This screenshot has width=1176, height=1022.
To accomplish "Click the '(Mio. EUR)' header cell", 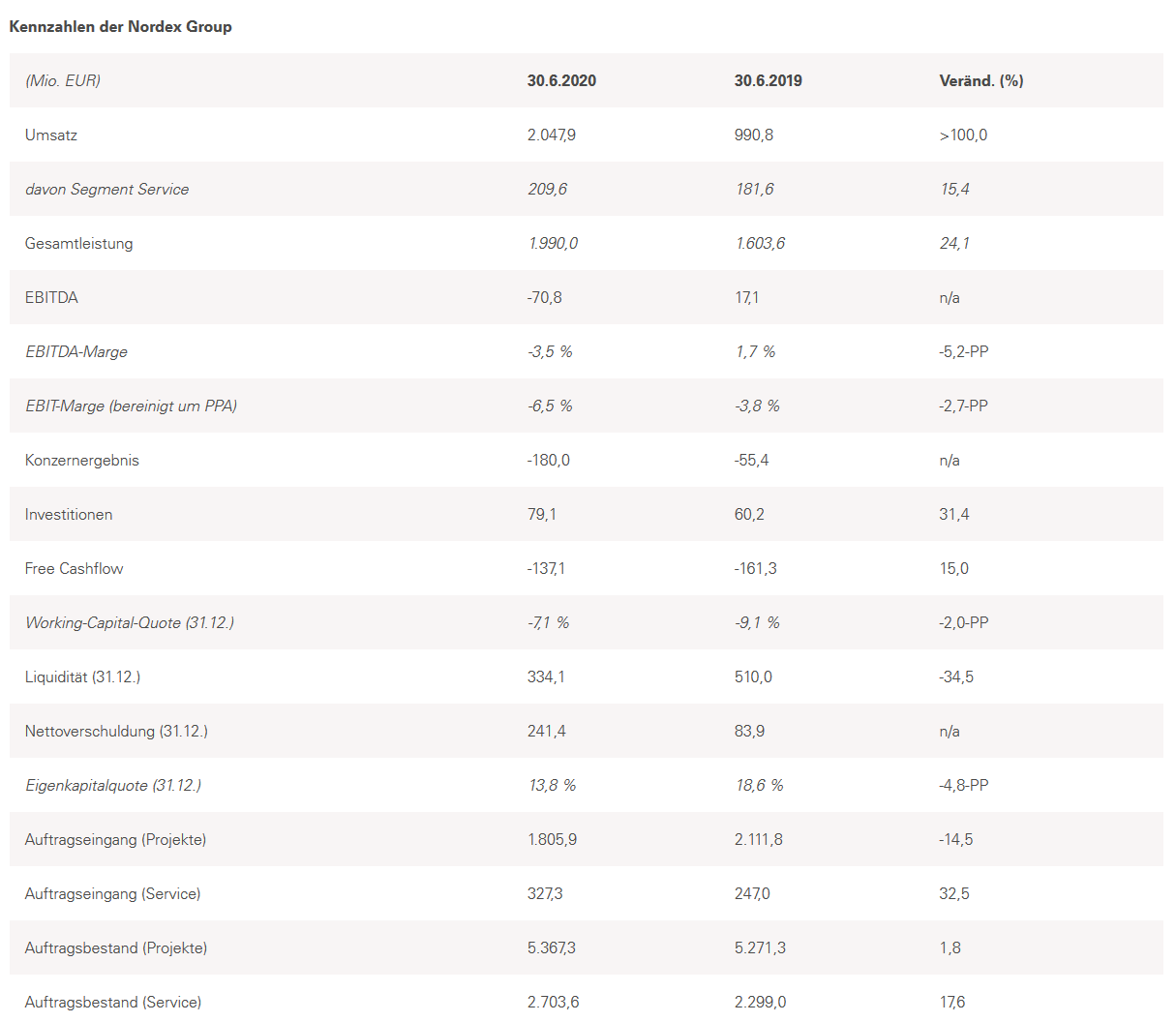I will click(63, 81).
